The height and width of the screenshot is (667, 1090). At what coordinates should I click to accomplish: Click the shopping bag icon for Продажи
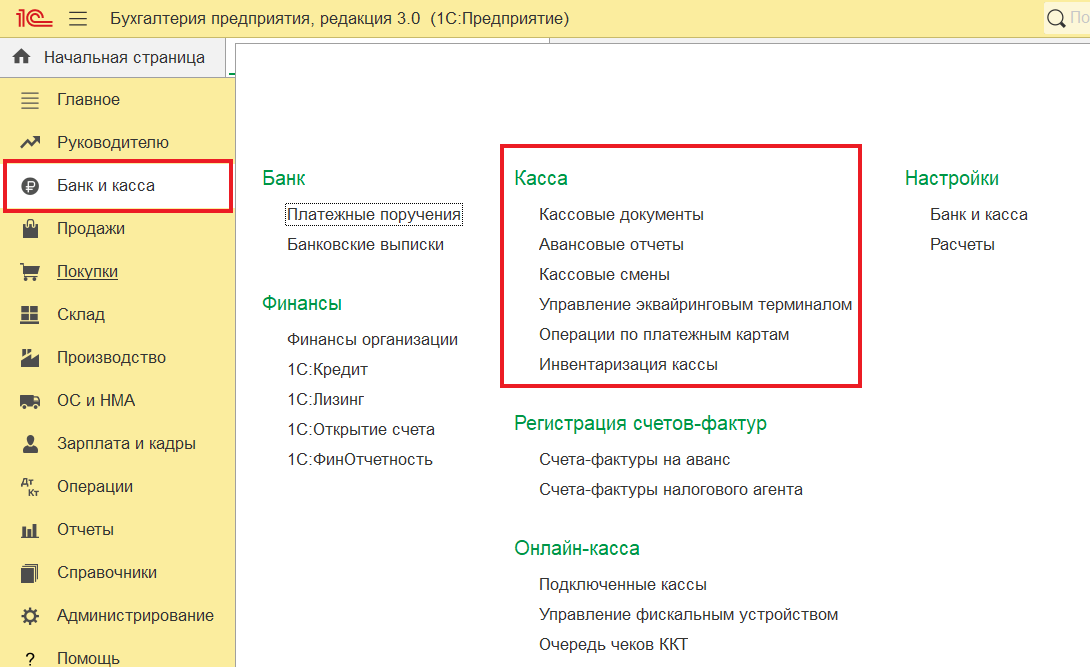coord(30,229)
